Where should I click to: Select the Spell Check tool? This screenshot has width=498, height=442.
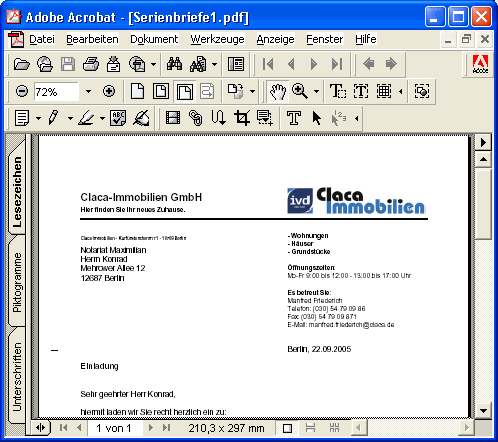pos(118,118)
